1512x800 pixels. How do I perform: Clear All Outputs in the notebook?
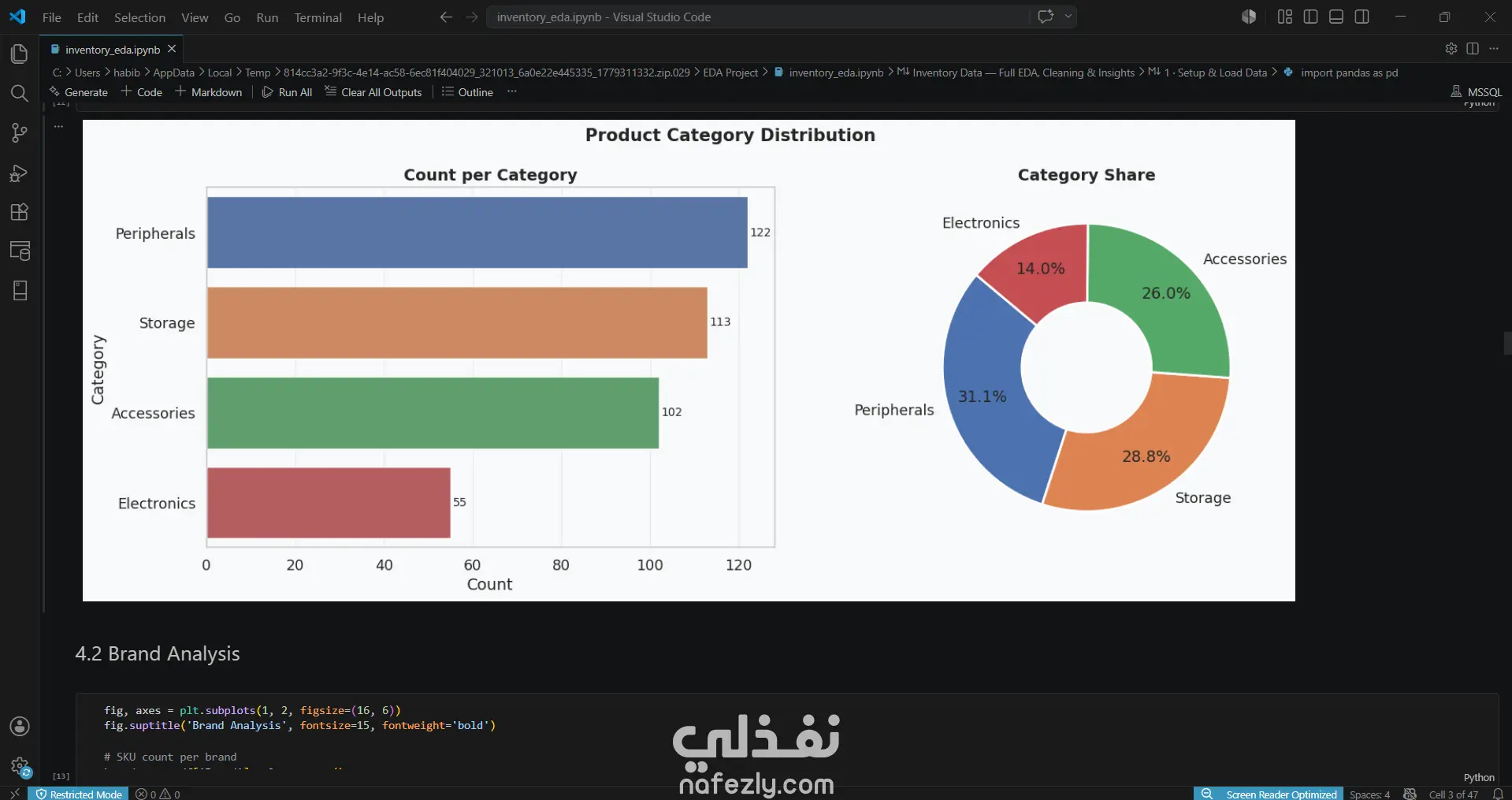tap(373, 92)
